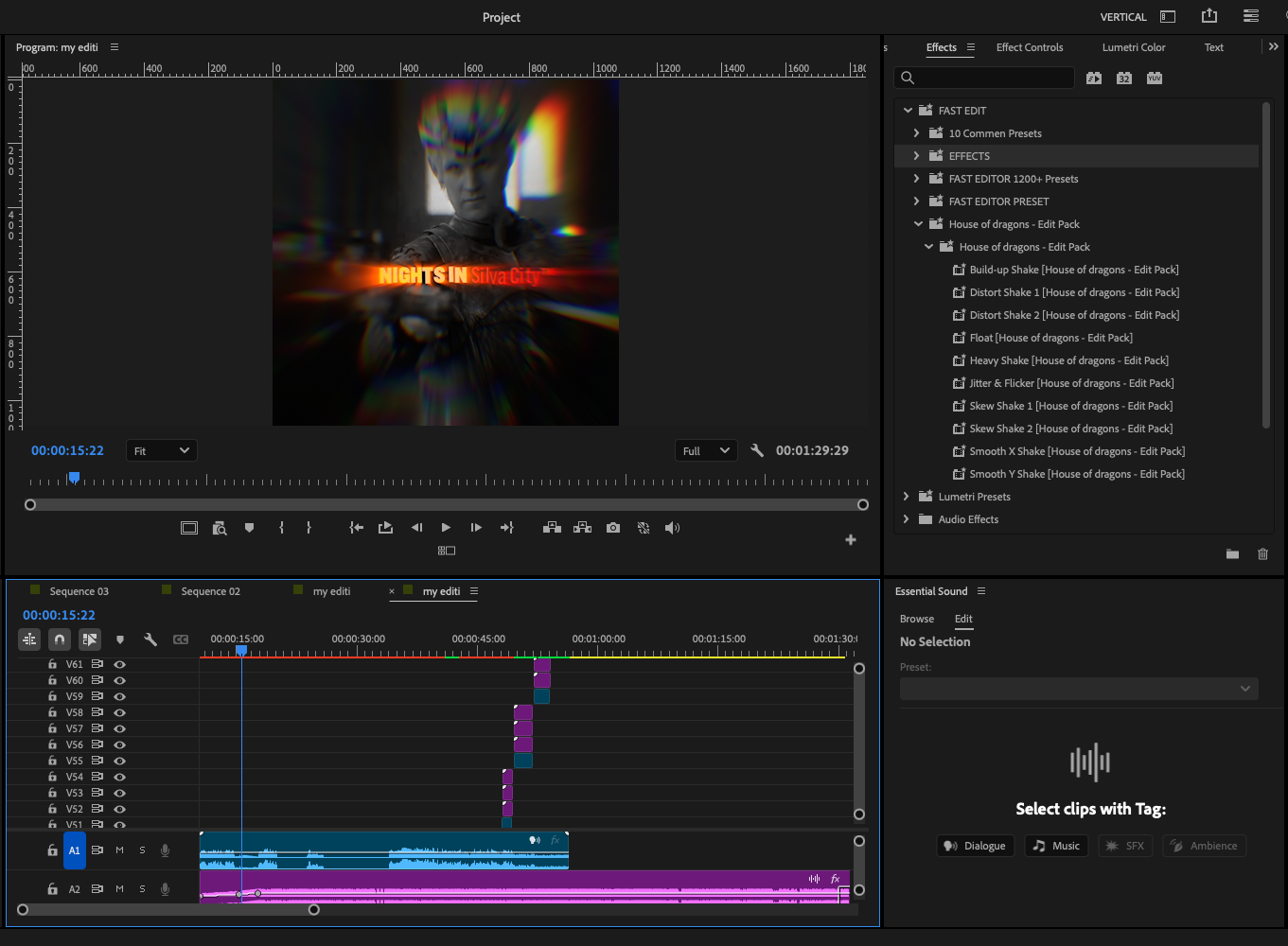Toggle Linked Selection in timeline
1288x946 pixels.
coord(90,639)
